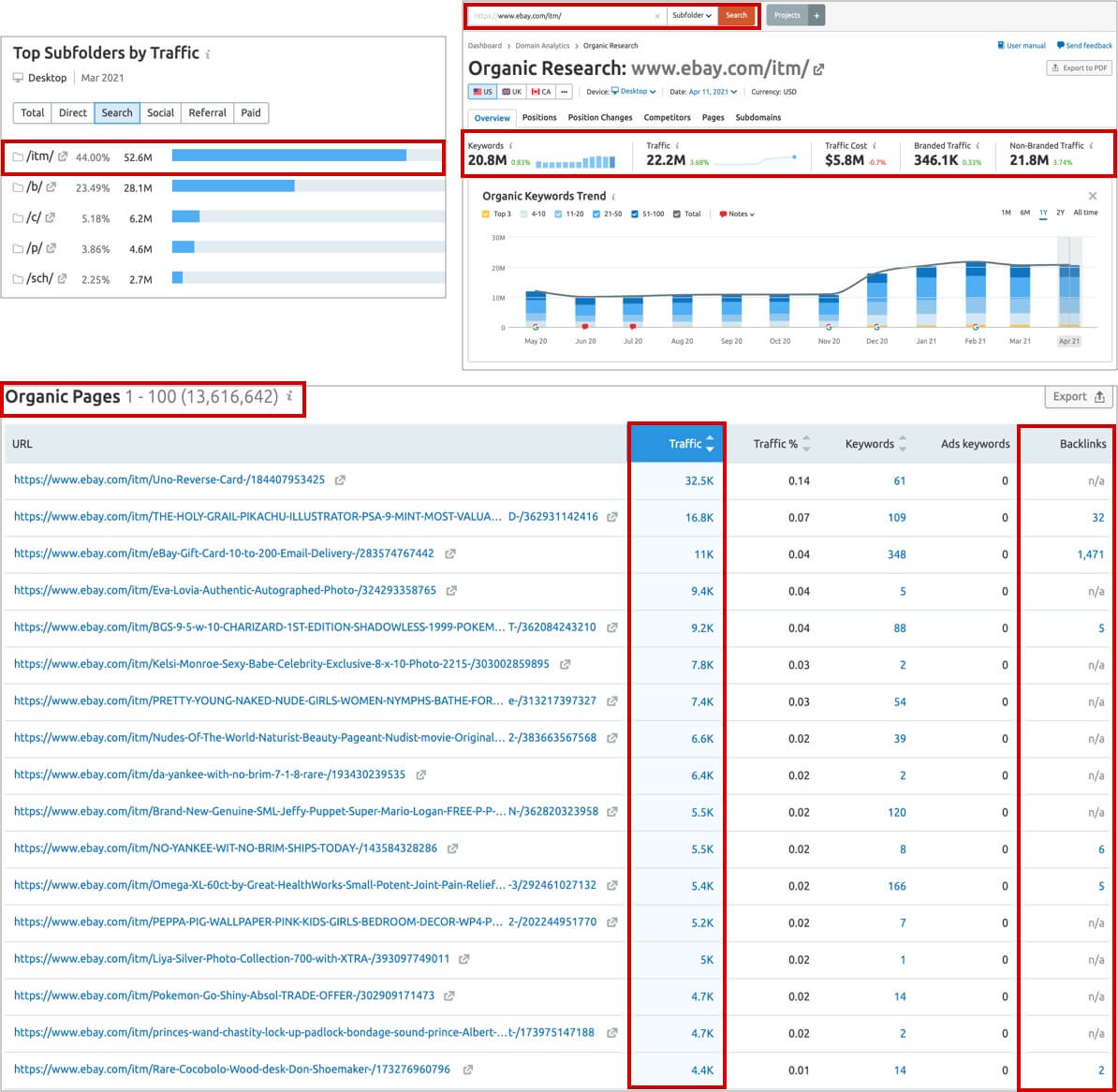Switch to the Subdomains tab
1118x1092 pixels.
(x=758, y=118)
